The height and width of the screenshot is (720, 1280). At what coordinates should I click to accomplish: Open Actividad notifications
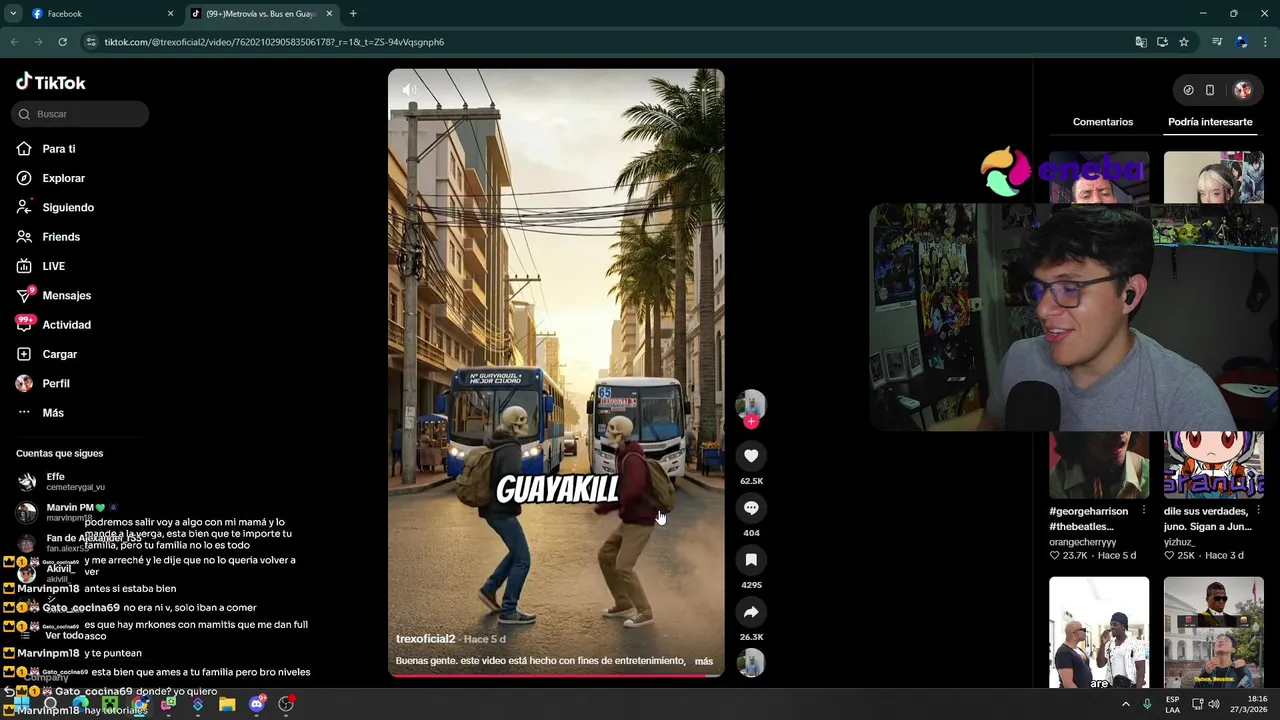click(x=66, y=325)
